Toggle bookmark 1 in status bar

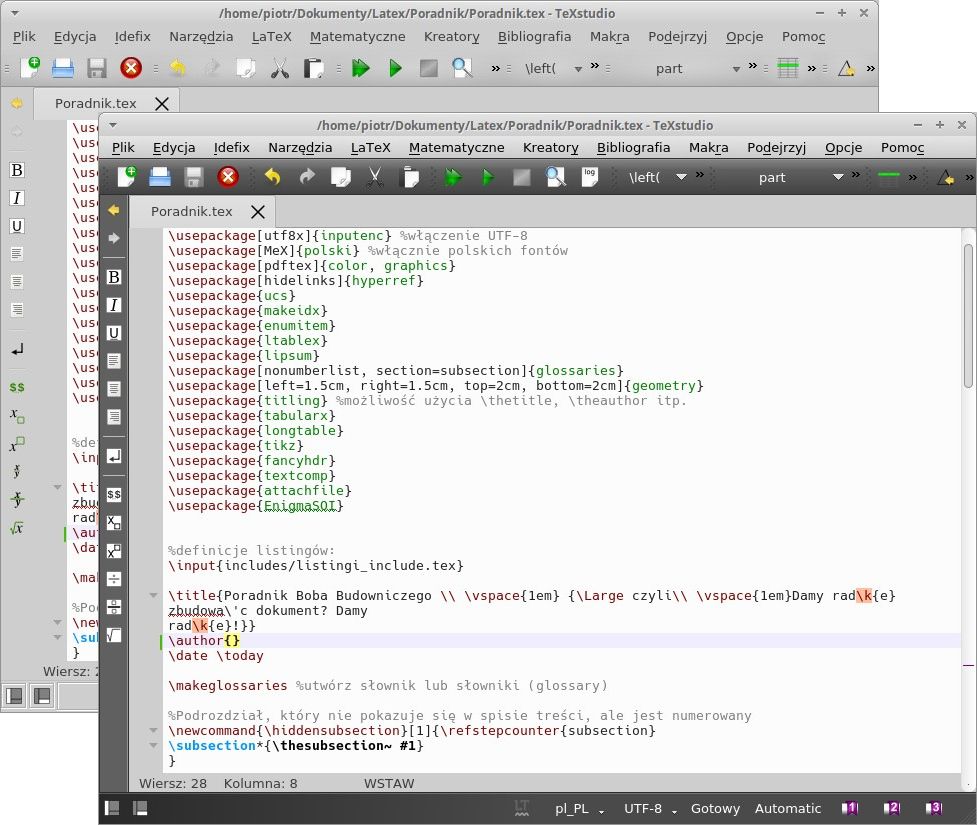point(850,808)
